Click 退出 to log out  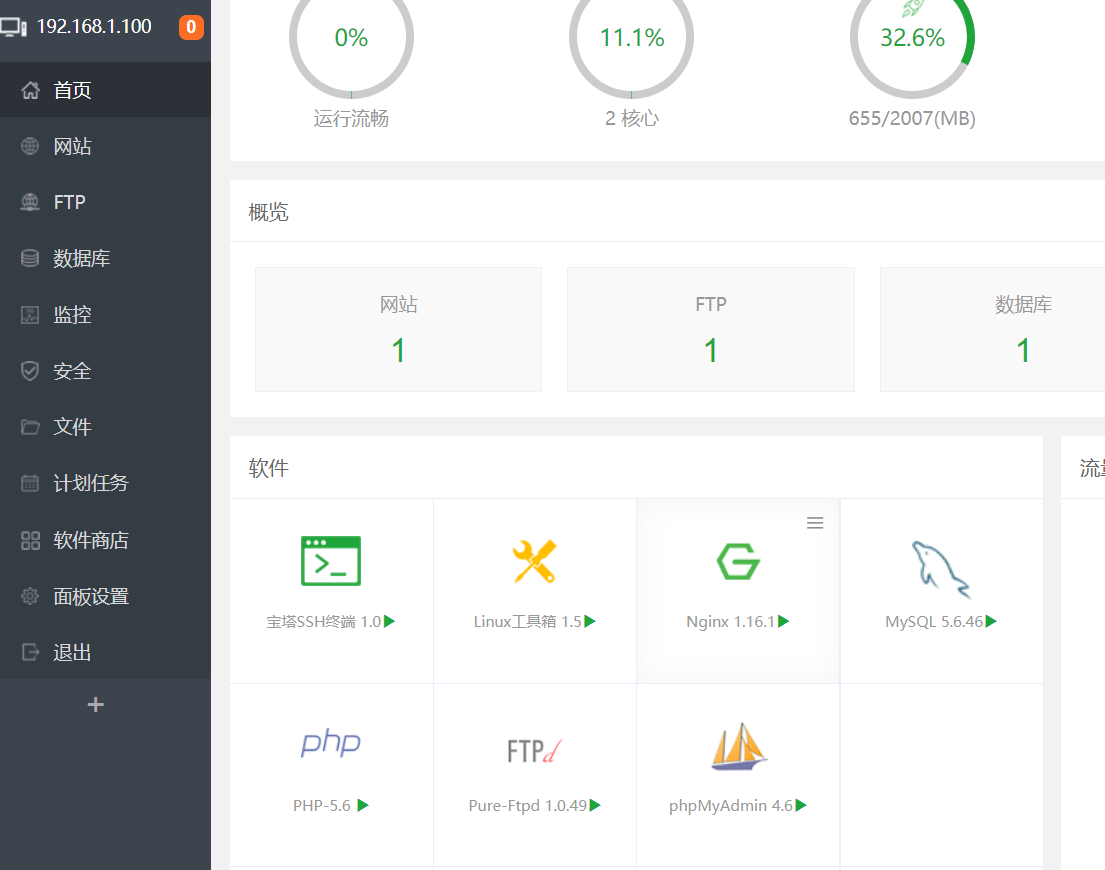(105, 652)
